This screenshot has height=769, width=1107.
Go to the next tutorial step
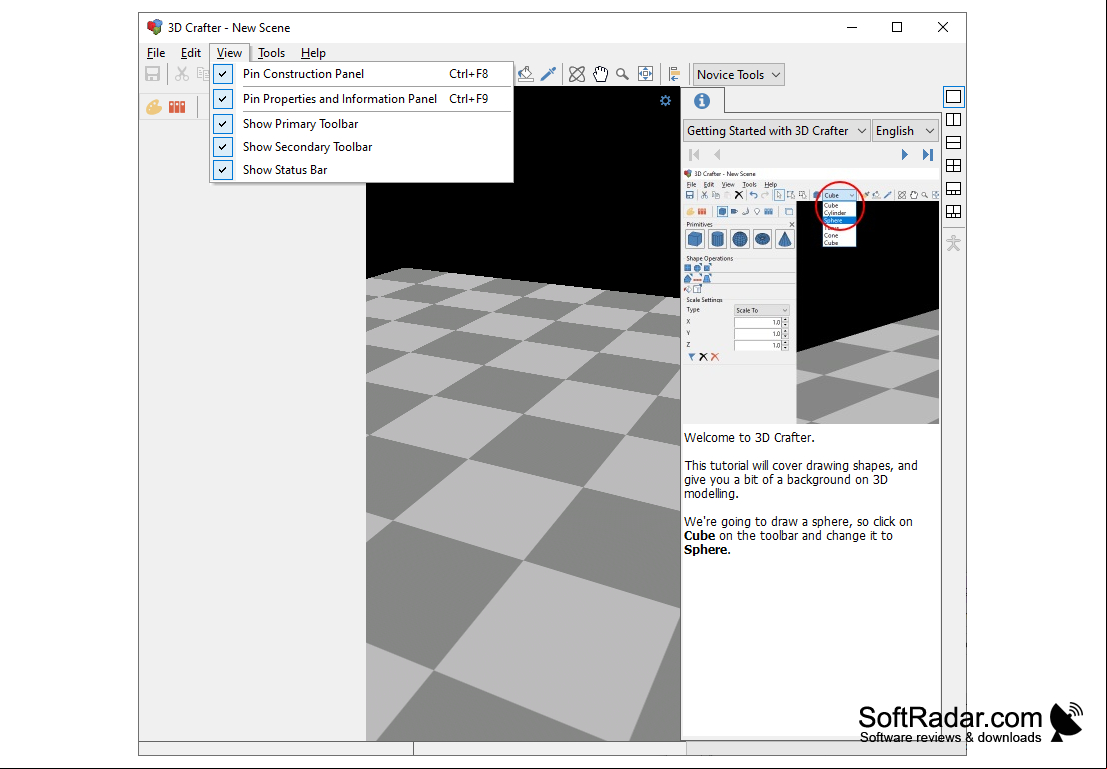[904, 155]
